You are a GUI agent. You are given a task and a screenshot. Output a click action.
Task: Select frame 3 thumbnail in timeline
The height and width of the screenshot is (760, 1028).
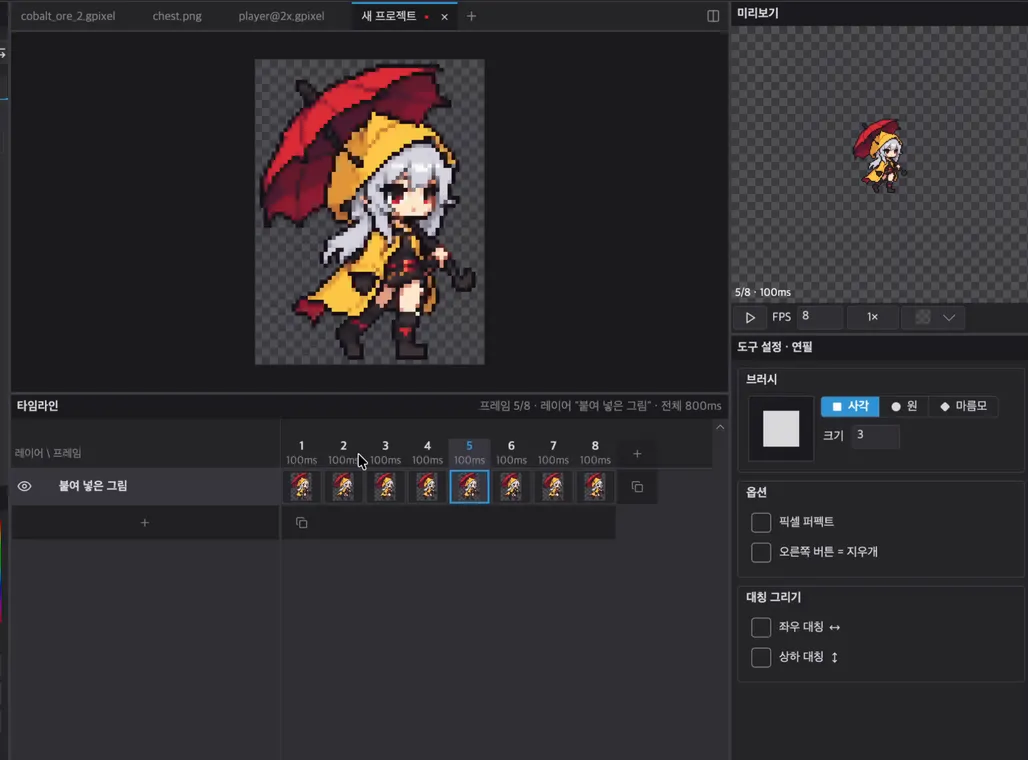(386, 487)
